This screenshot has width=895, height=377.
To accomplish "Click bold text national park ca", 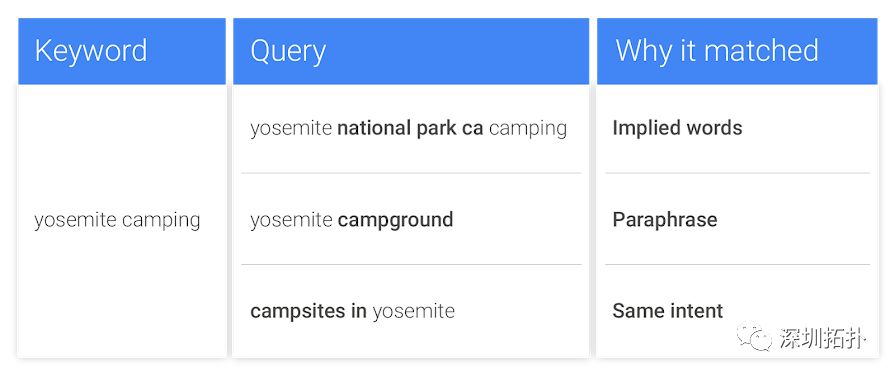I will point(410,128).
